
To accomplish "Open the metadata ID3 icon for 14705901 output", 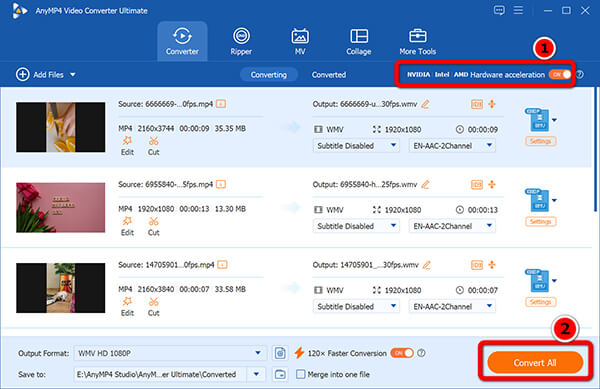I will point(477,265).
